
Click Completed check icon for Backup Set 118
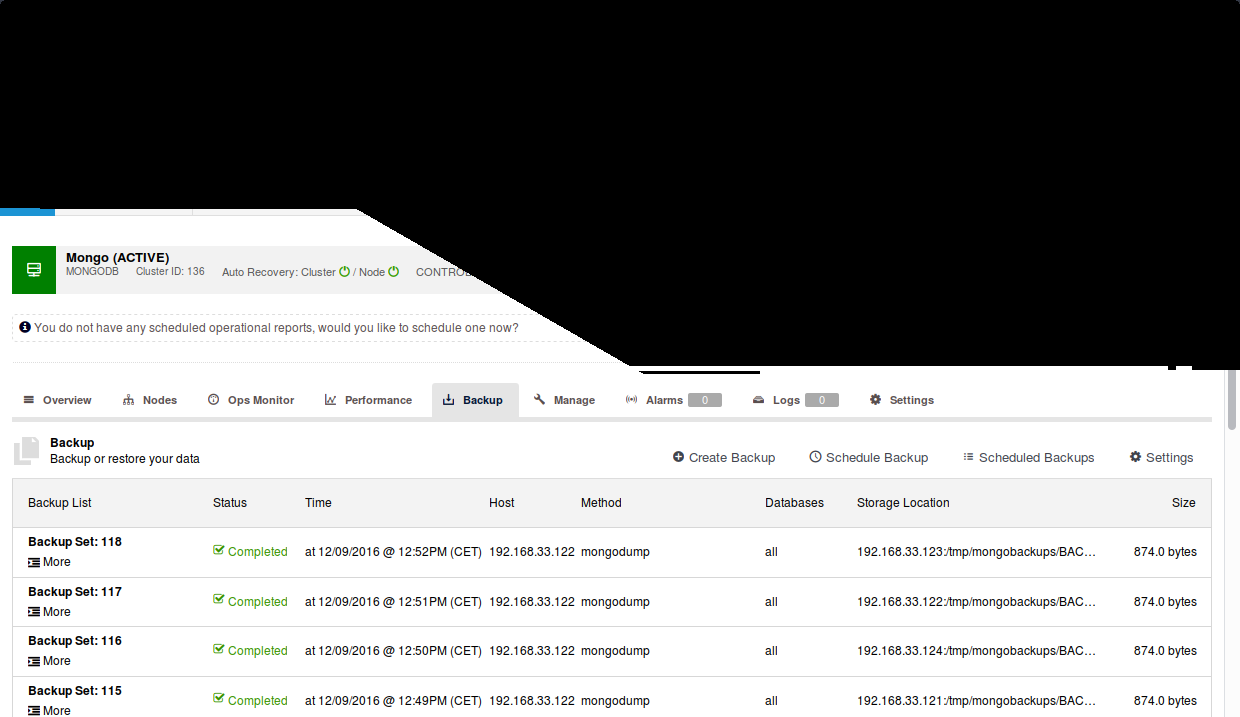219,550
